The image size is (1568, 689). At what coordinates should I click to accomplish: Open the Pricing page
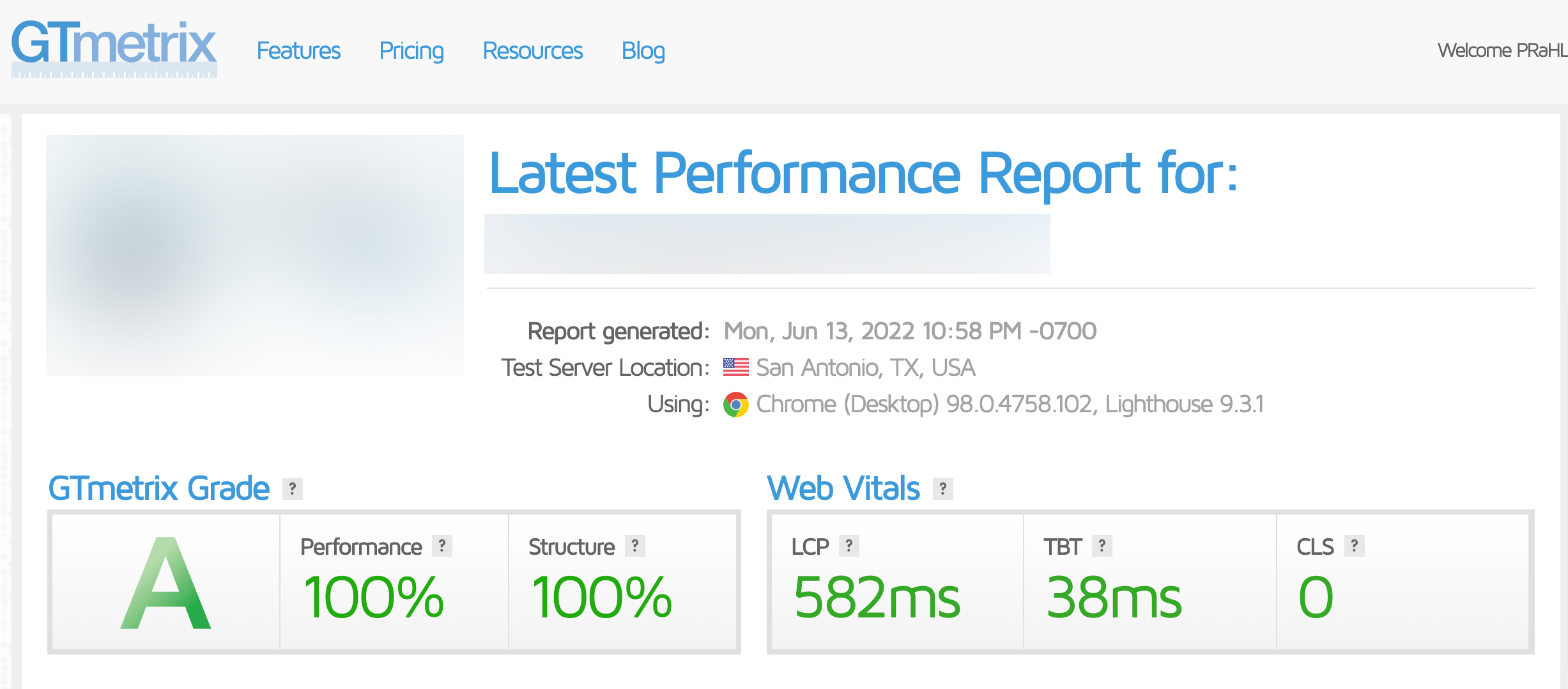point(411,50)
